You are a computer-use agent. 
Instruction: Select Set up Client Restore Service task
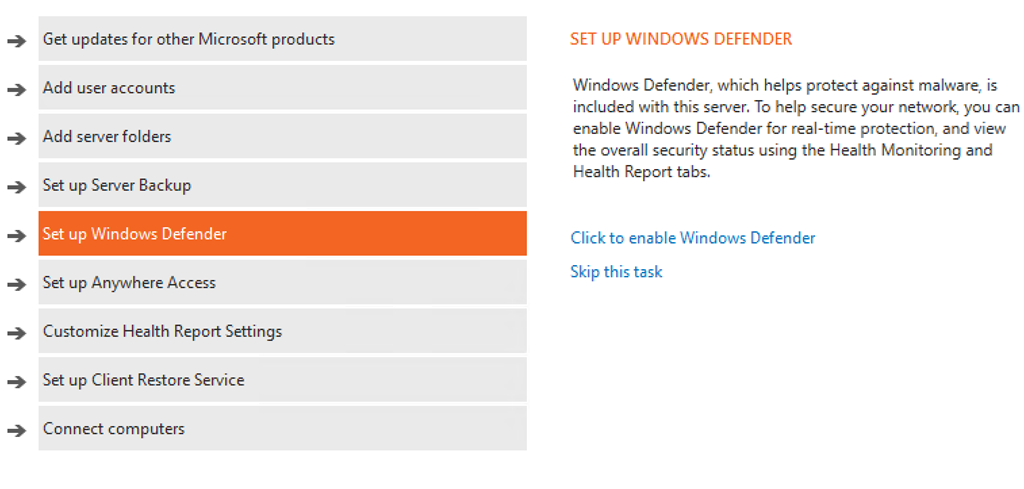coord(282,380)
